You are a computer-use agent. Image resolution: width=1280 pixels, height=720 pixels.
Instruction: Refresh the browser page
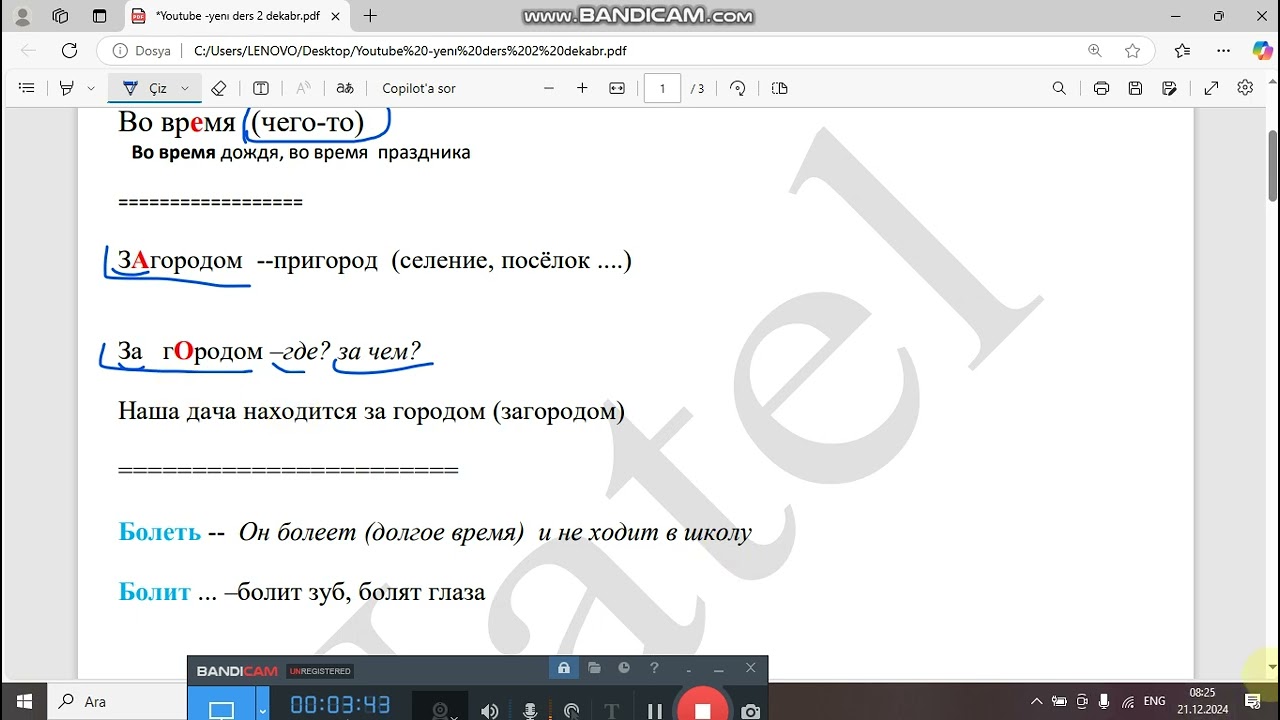[x=69, y=51]
